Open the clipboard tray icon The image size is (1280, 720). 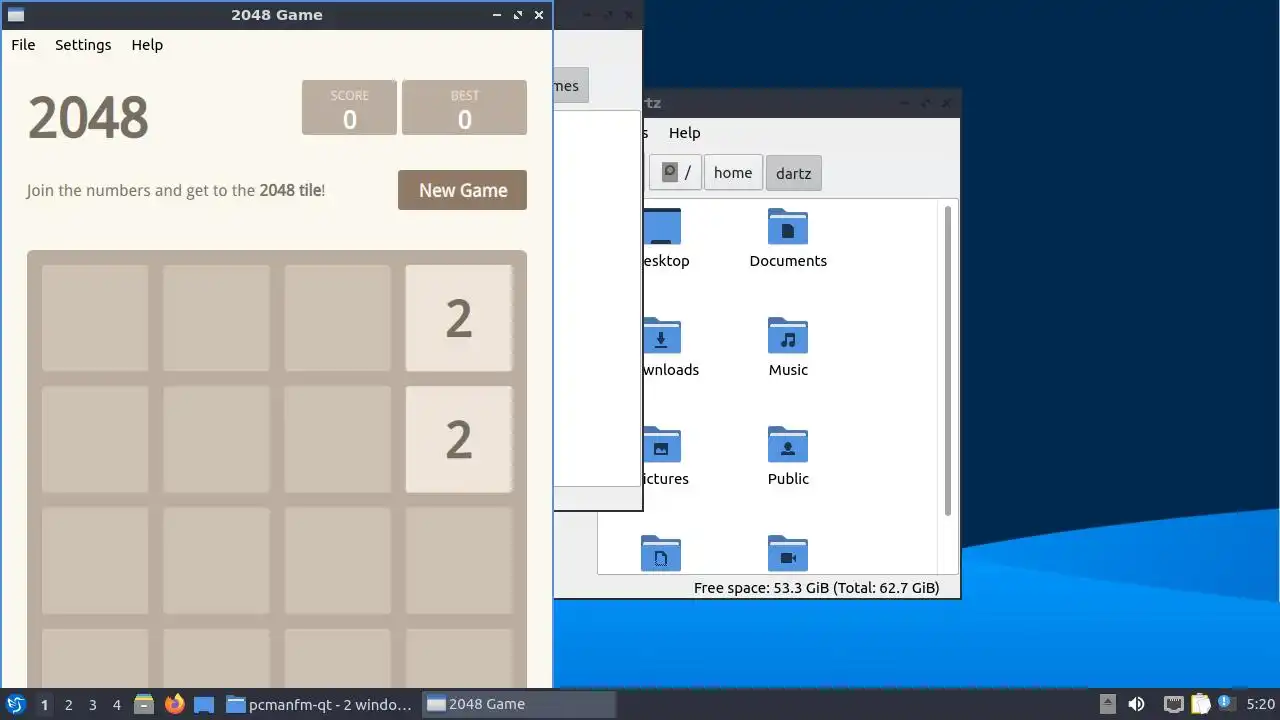(x=1199, y=704)
